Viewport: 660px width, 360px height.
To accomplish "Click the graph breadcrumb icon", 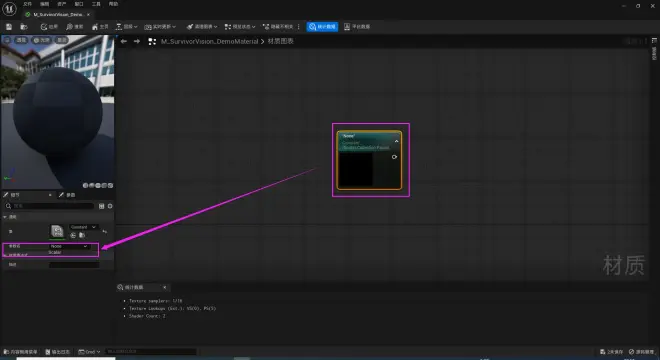I will point(152,41).
